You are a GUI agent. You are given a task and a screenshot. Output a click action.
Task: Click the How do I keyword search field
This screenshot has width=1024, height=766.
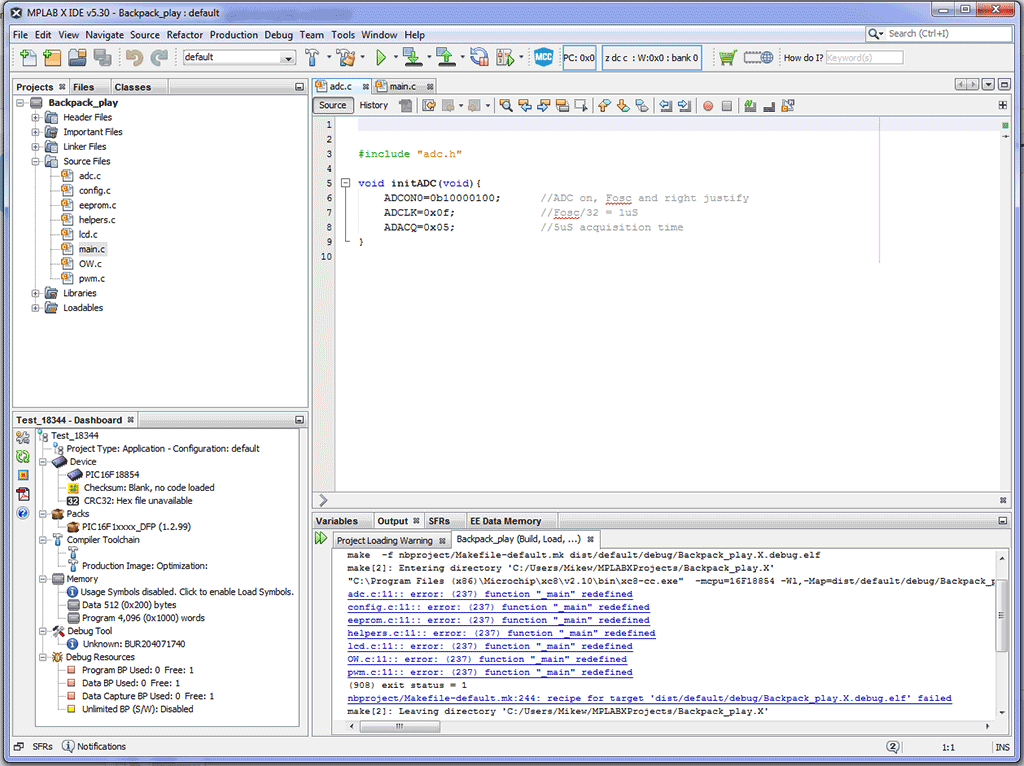click(864, 57)
